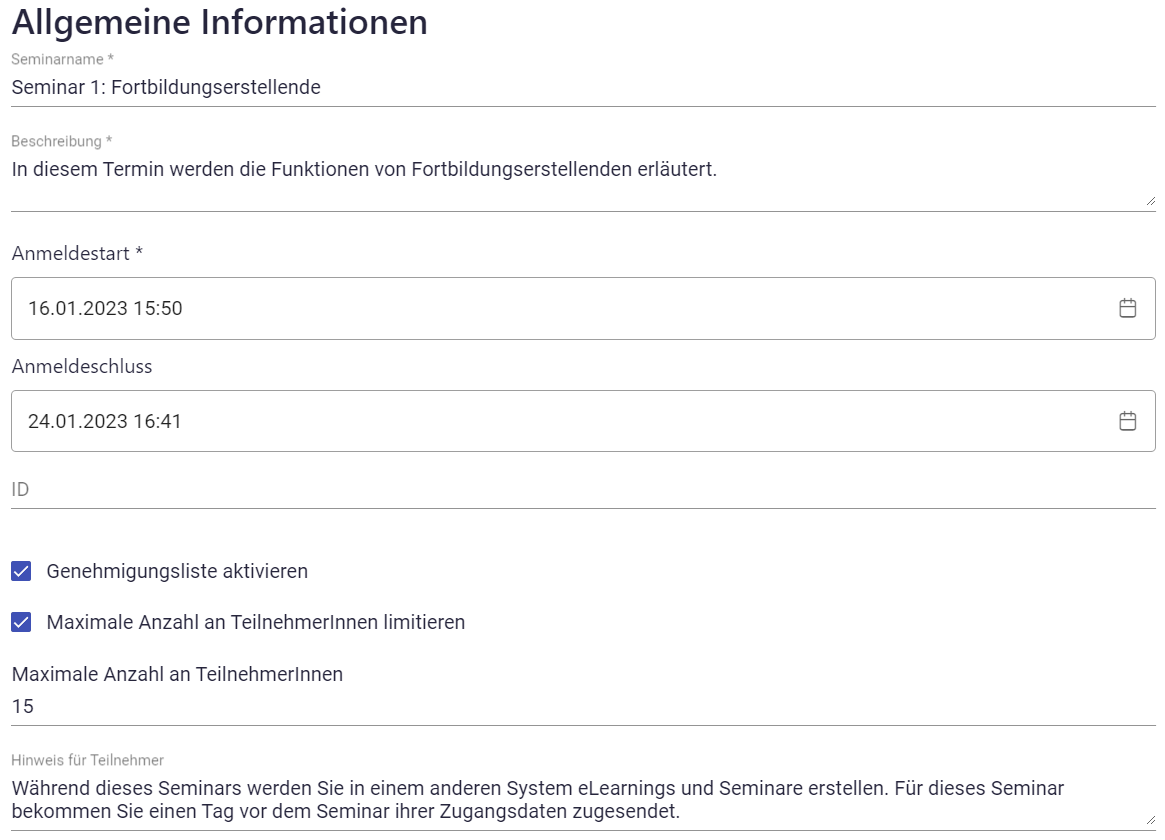1165x840 pixels.
Task: Click the "Beschreibung *" floating label
Action: tap(61, 141)
